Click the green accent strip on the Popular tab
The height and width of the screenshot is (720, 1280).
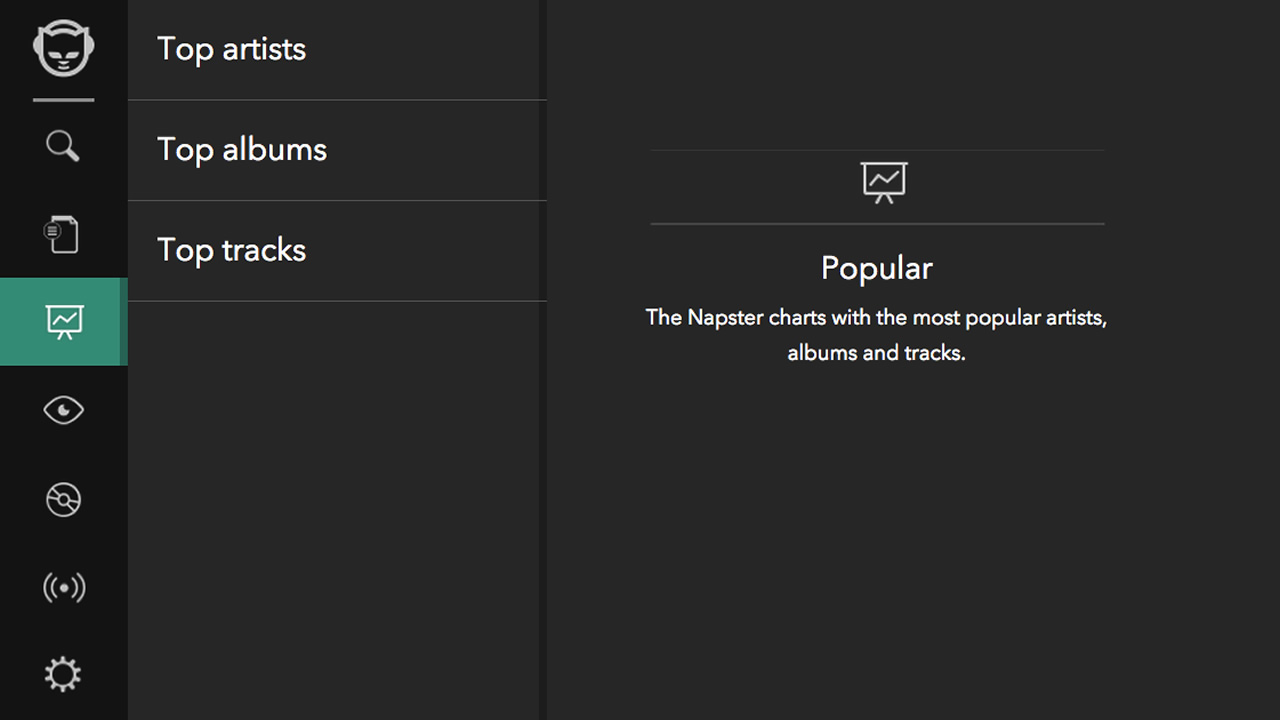coord(123,322)
